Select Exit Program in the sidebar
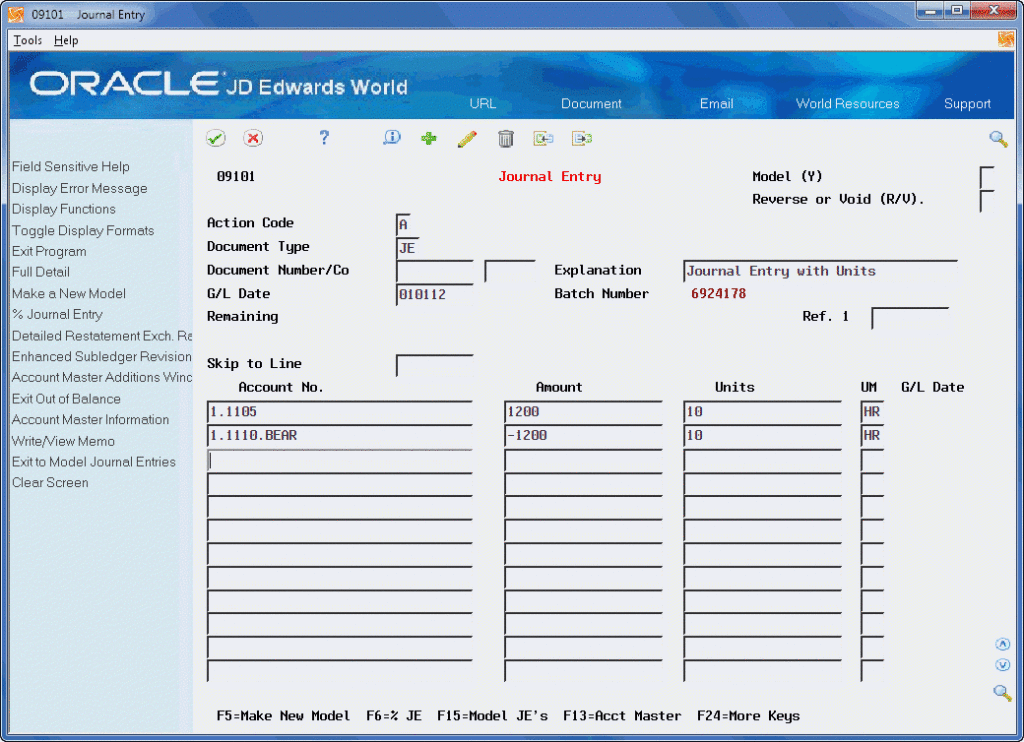1024x742 pixels. pos(49,251)
